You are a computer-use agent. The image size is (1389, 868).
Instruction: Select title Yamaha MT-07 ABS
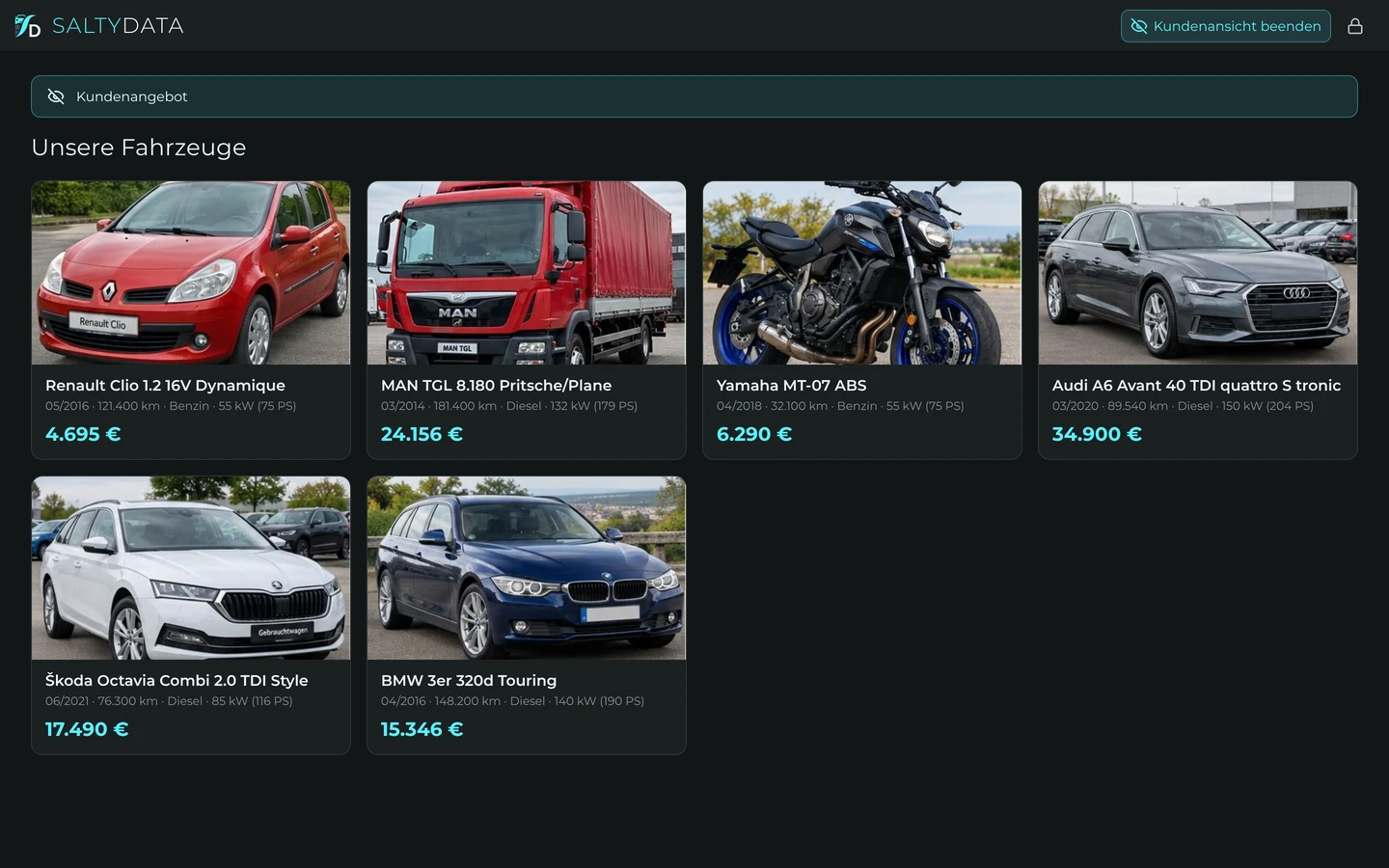click(791, 386)
